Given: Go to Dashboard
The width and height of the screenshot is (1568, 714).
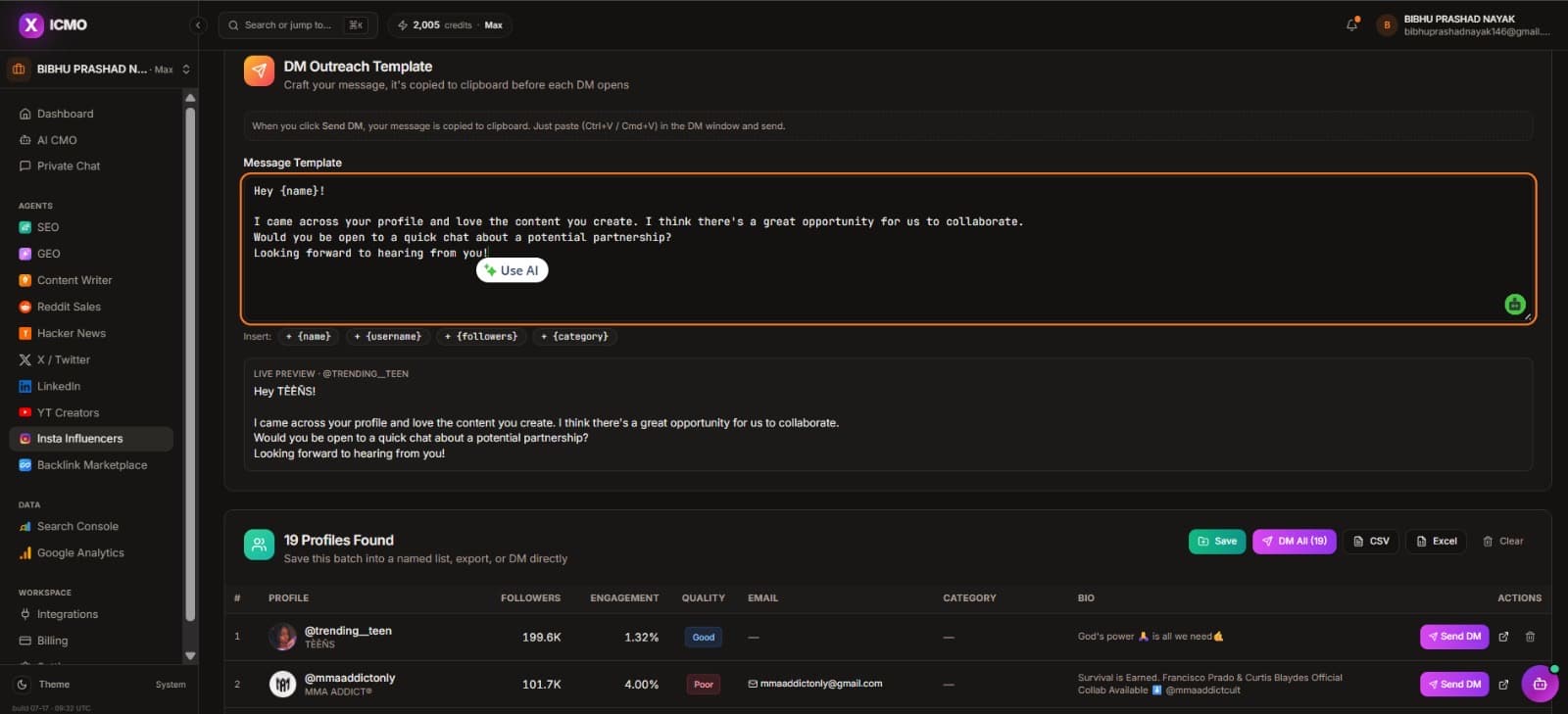Looking at the screenshot, I should 65,114.
